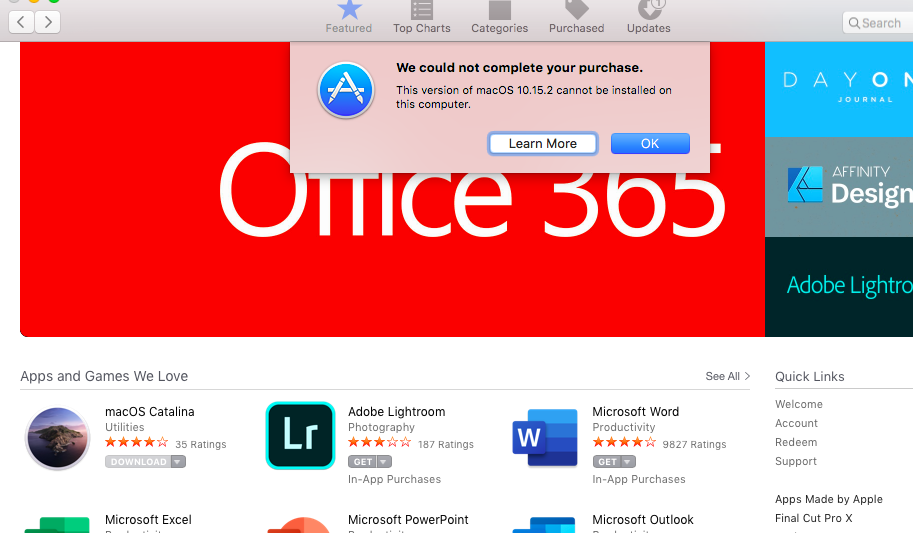The image size is (913, 533).
Task: Open the Affinity Designer banner
Action: pyautogui.click(x=839, y=187)
